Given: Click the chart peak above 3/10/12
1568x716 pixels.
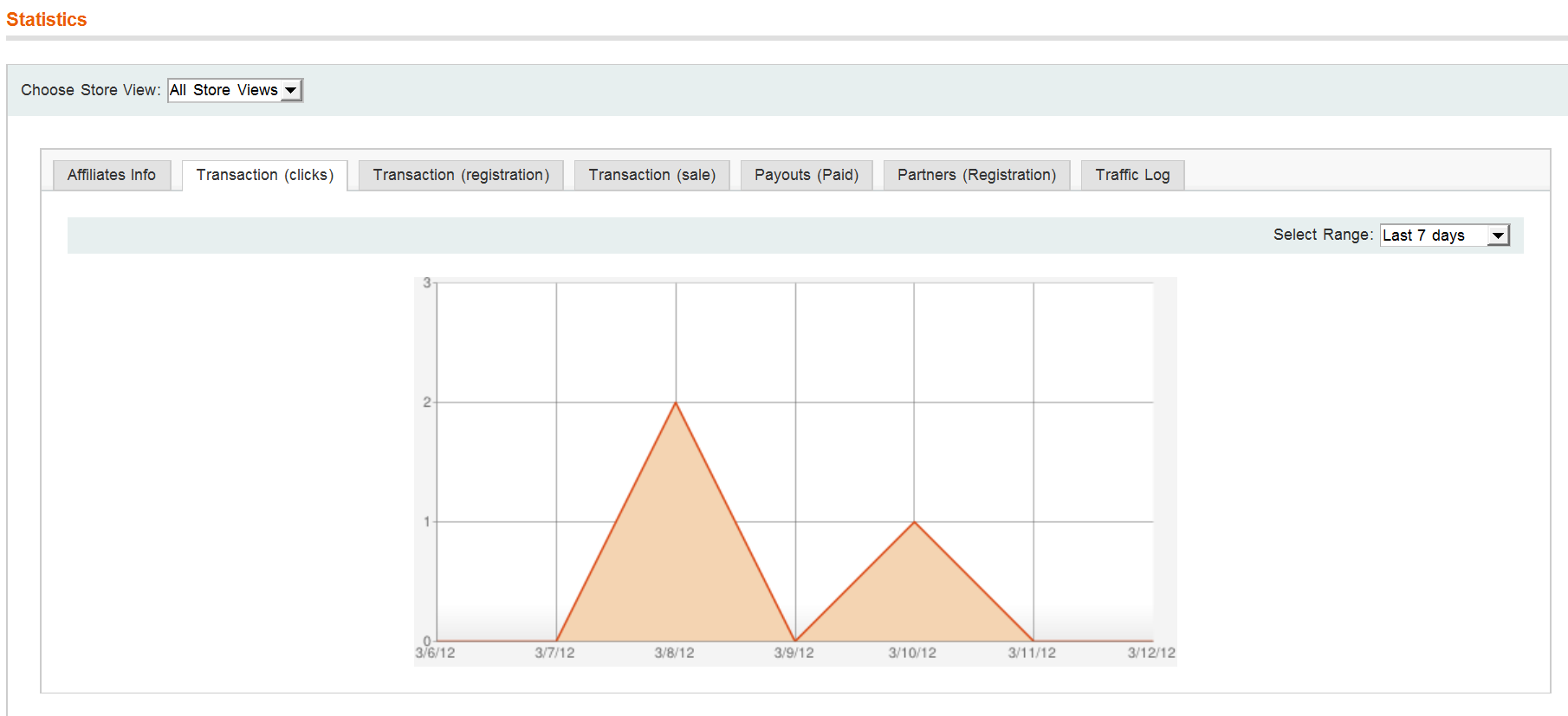Looking at the screenshot, I should (x=914, y=522).
